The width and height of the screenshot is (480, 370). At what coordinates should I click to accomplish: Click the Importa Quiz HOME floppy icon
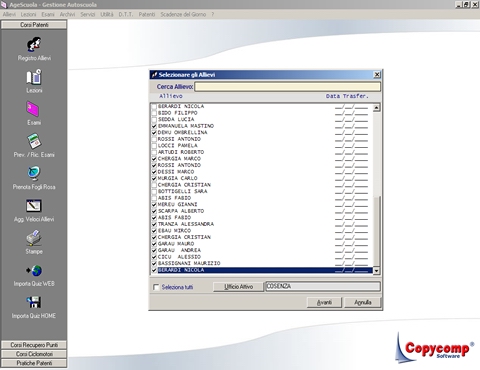point(34,302)
